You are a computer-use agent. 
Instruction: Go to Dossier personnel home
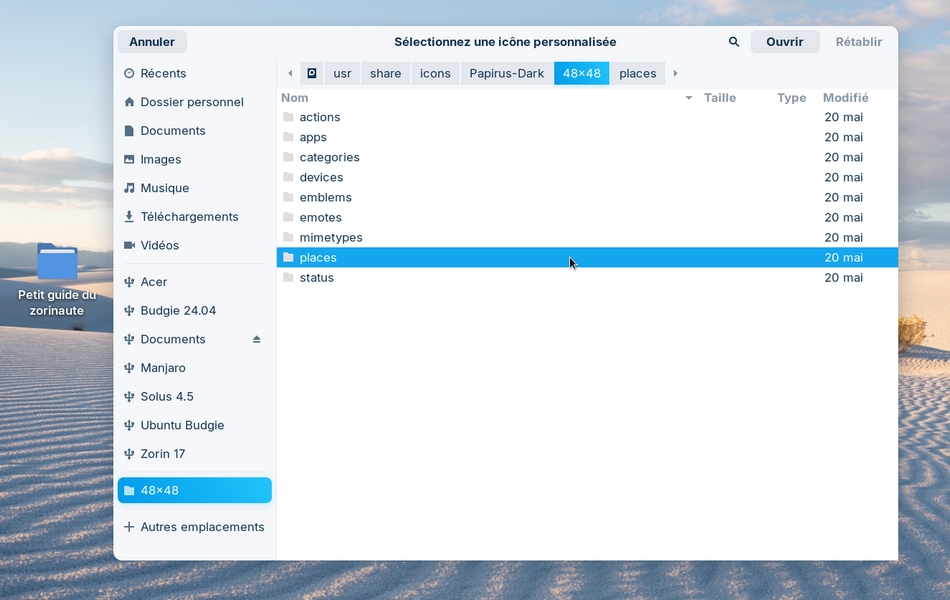point(191,102)
